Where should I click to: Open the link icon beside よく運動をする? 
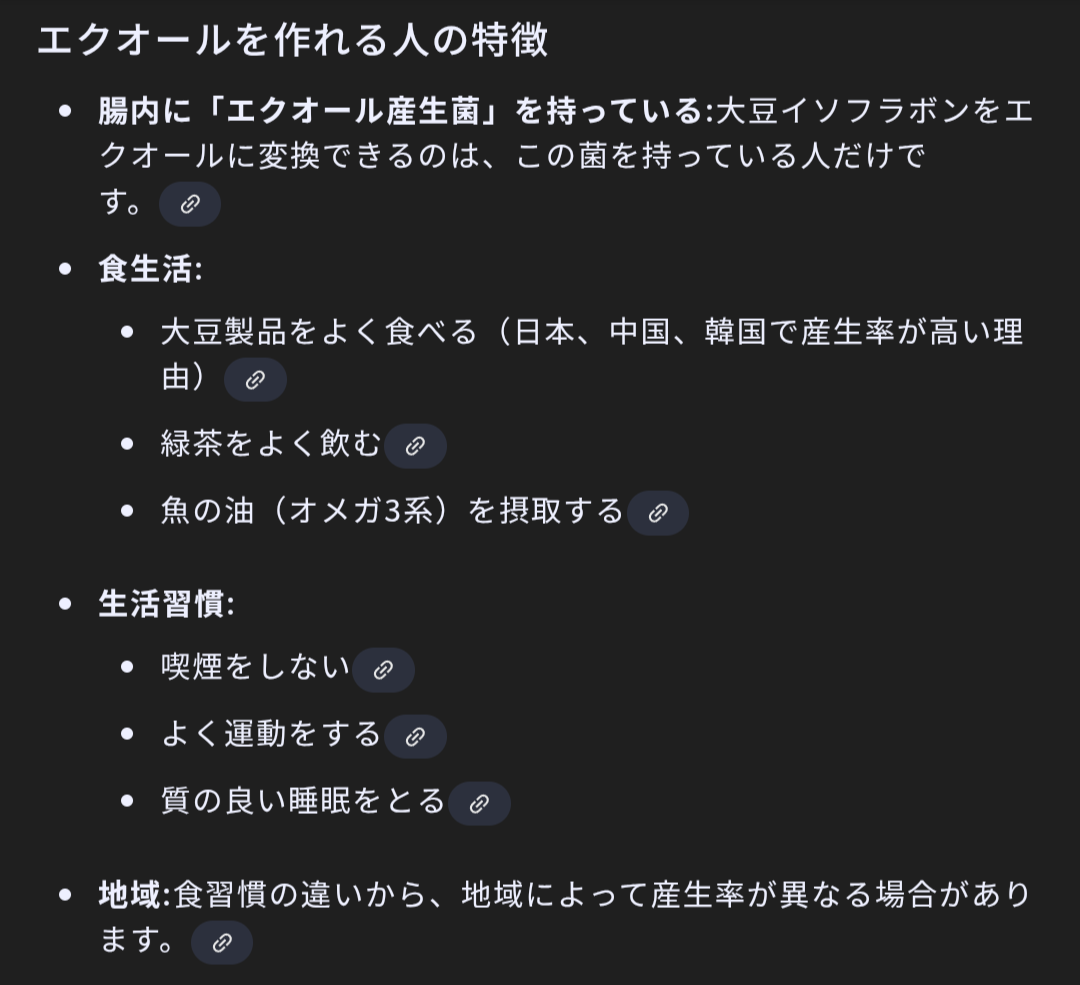(415, 737)
